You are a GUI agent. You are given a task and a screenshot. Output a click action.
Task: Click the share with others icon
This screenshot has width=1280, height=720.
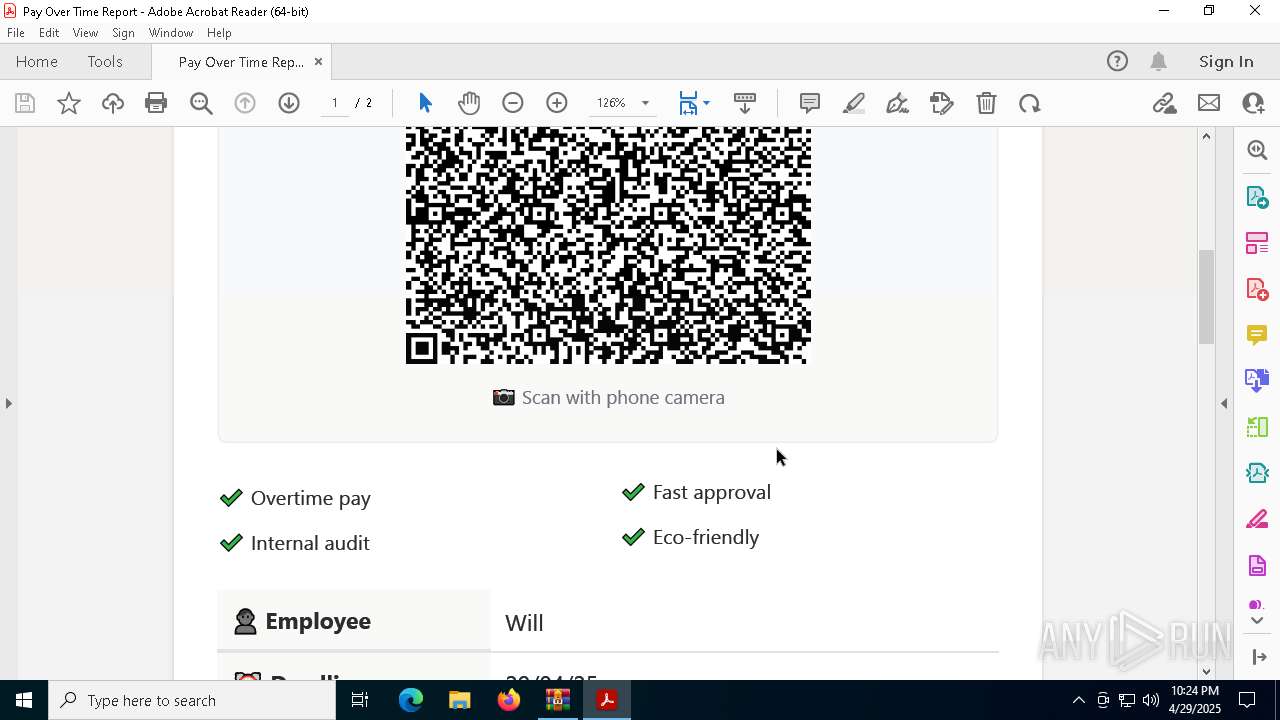(1253, 103)
